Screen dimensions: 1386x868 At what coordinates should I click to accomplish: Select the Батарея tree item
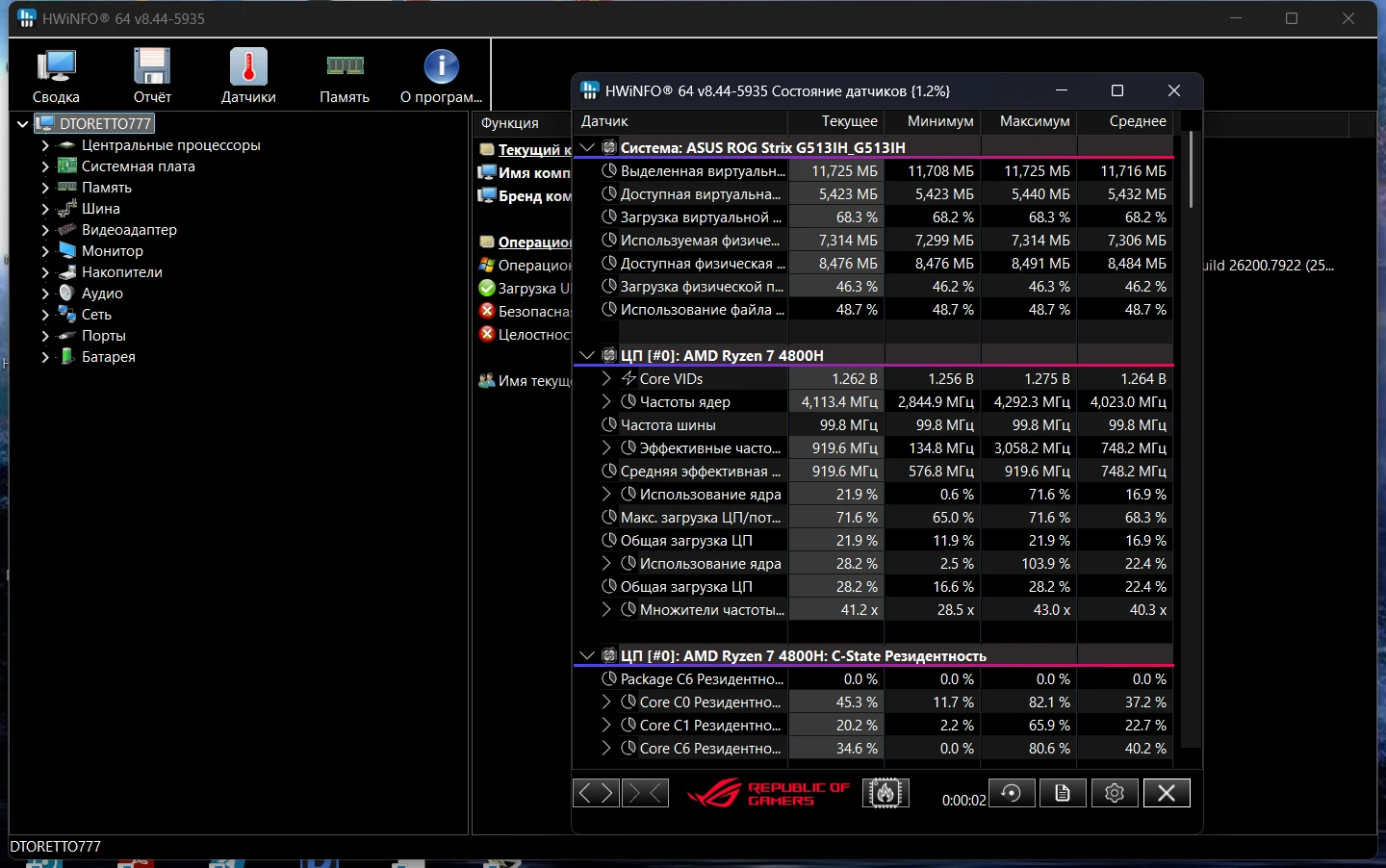pos(108,357)
